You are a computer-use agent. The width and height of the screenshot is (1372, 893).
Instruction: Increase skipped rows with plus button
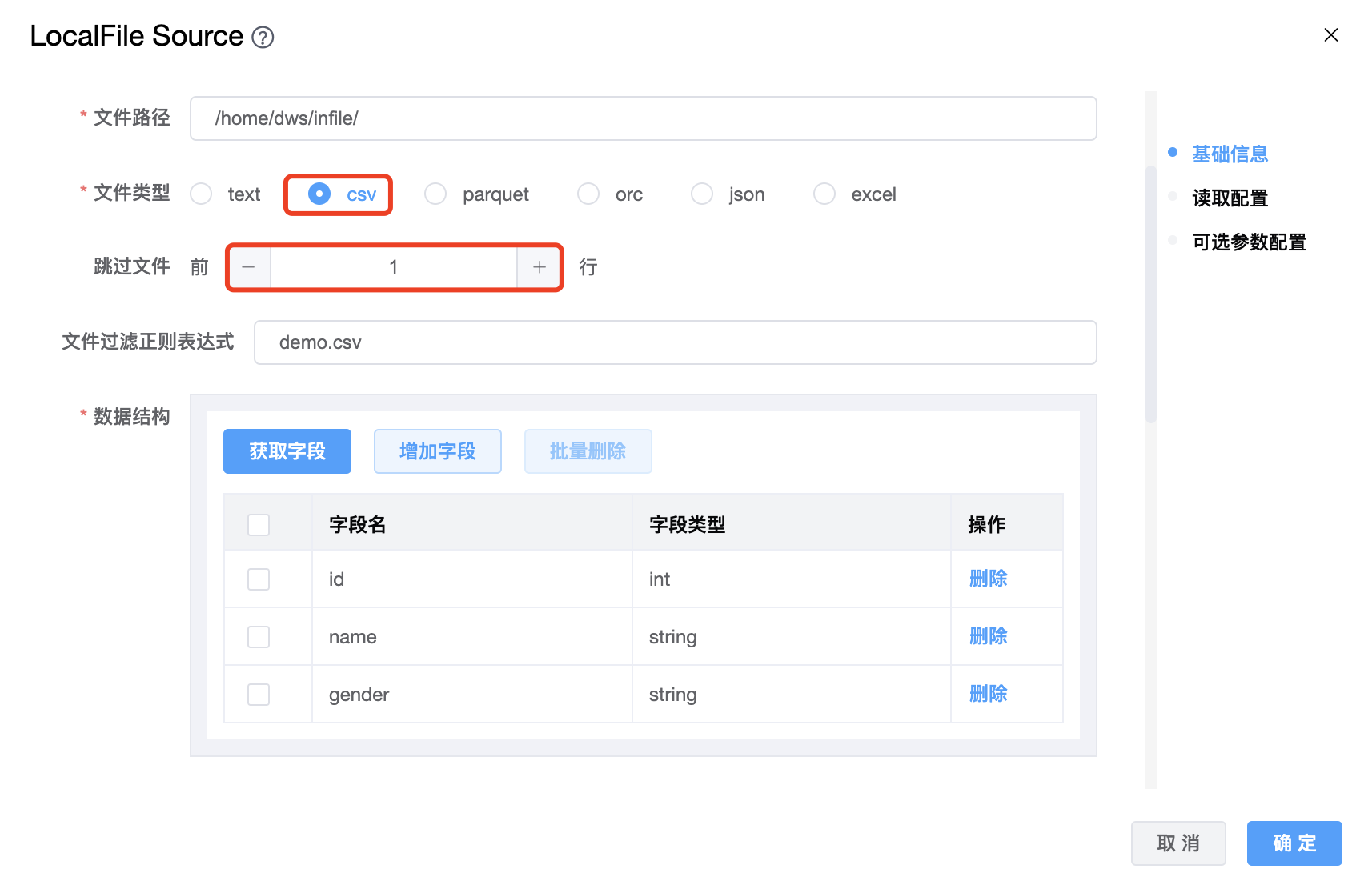540,267
